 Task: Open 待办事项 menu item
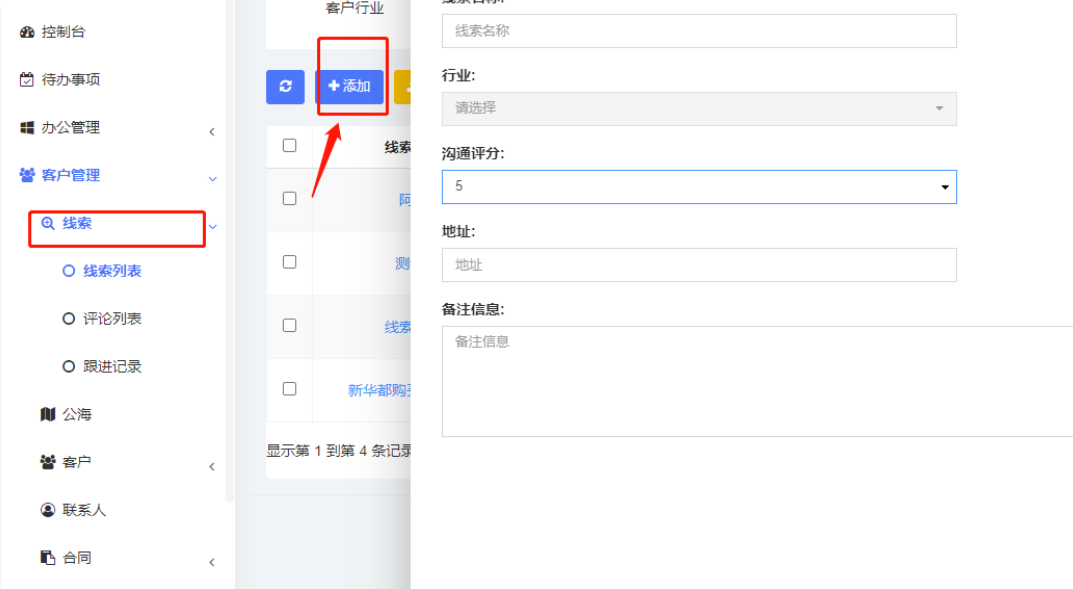[x=71, y=80]
